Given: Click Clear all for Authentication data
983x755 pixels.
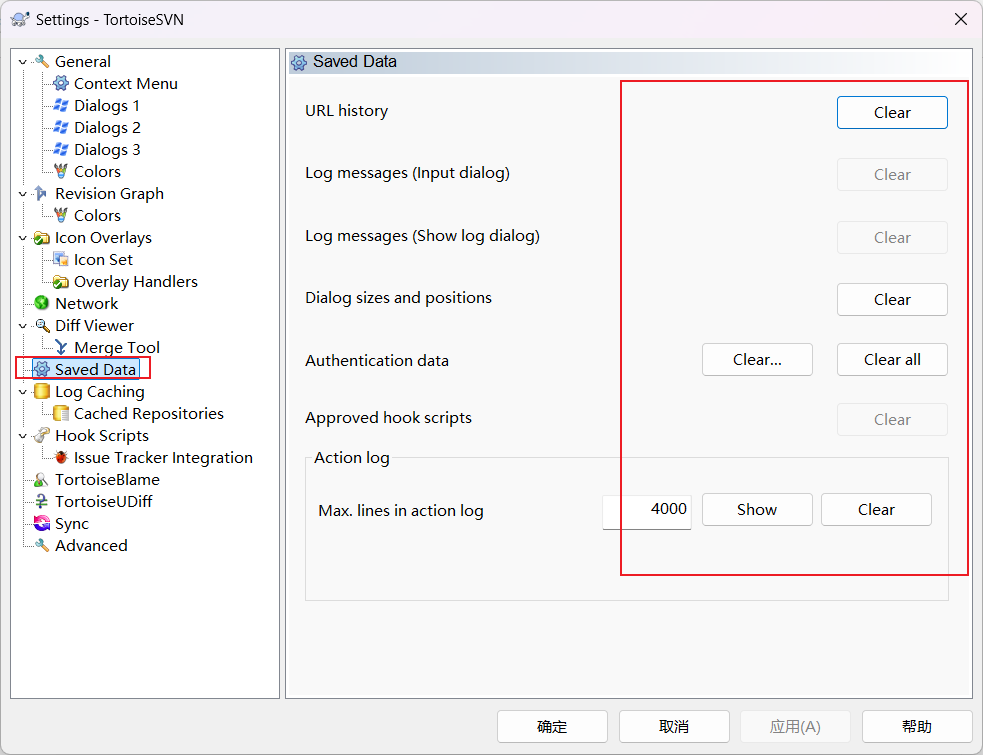Looking at the screenshot, I should pos(892,359).
